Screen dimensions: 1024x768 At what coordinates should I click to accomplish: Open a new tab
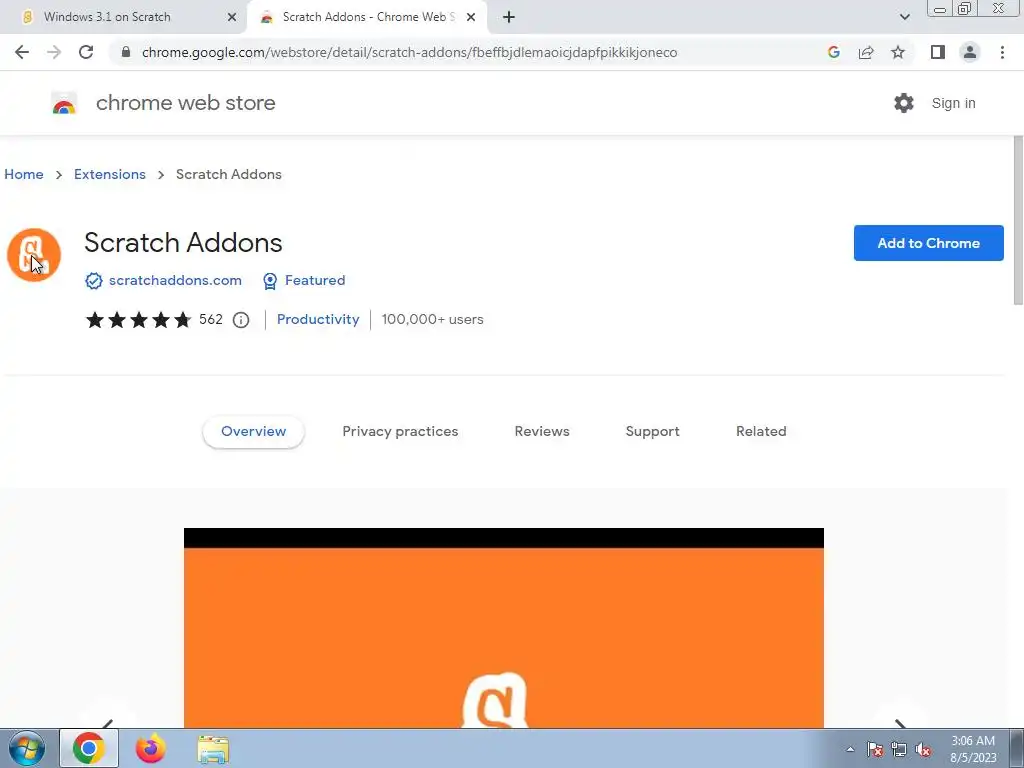(509, 17)
